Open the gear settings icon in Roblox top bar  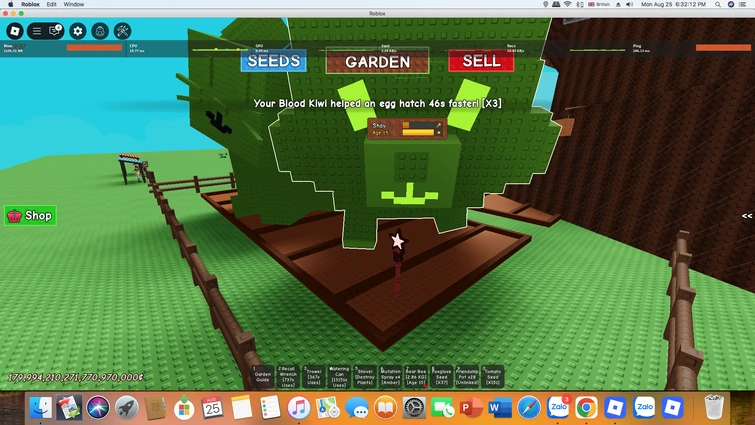78,31
